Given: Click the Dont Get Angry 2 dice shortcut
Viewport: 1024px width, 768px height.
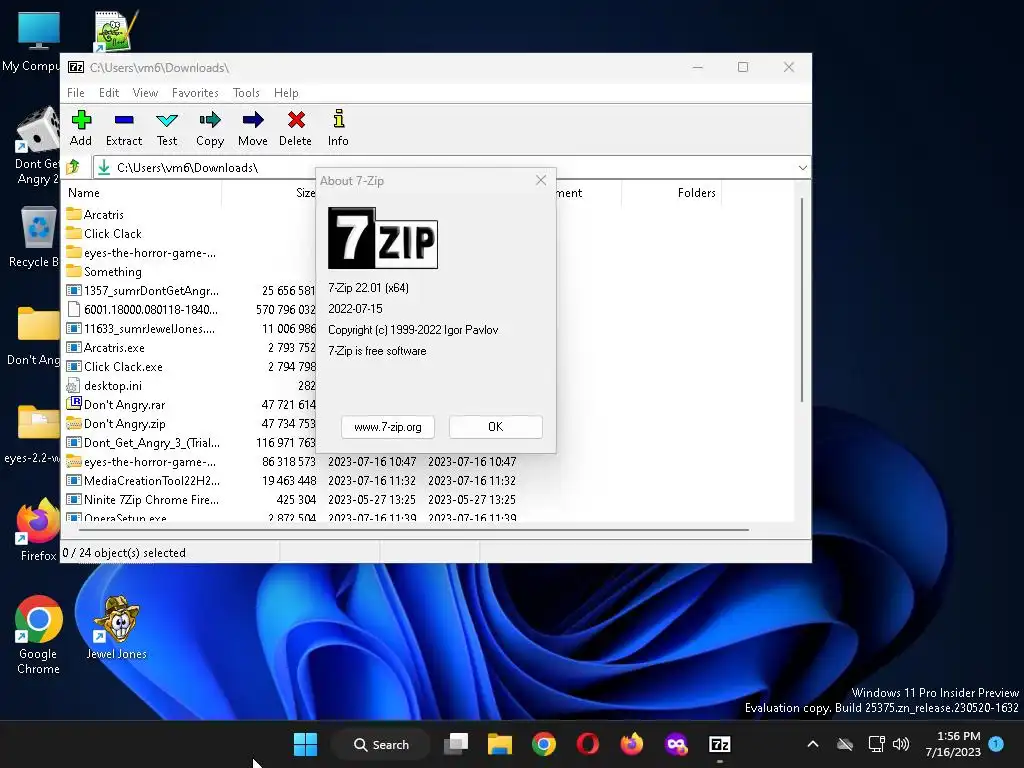Looking at the screenshot, I should click(37, 146).
